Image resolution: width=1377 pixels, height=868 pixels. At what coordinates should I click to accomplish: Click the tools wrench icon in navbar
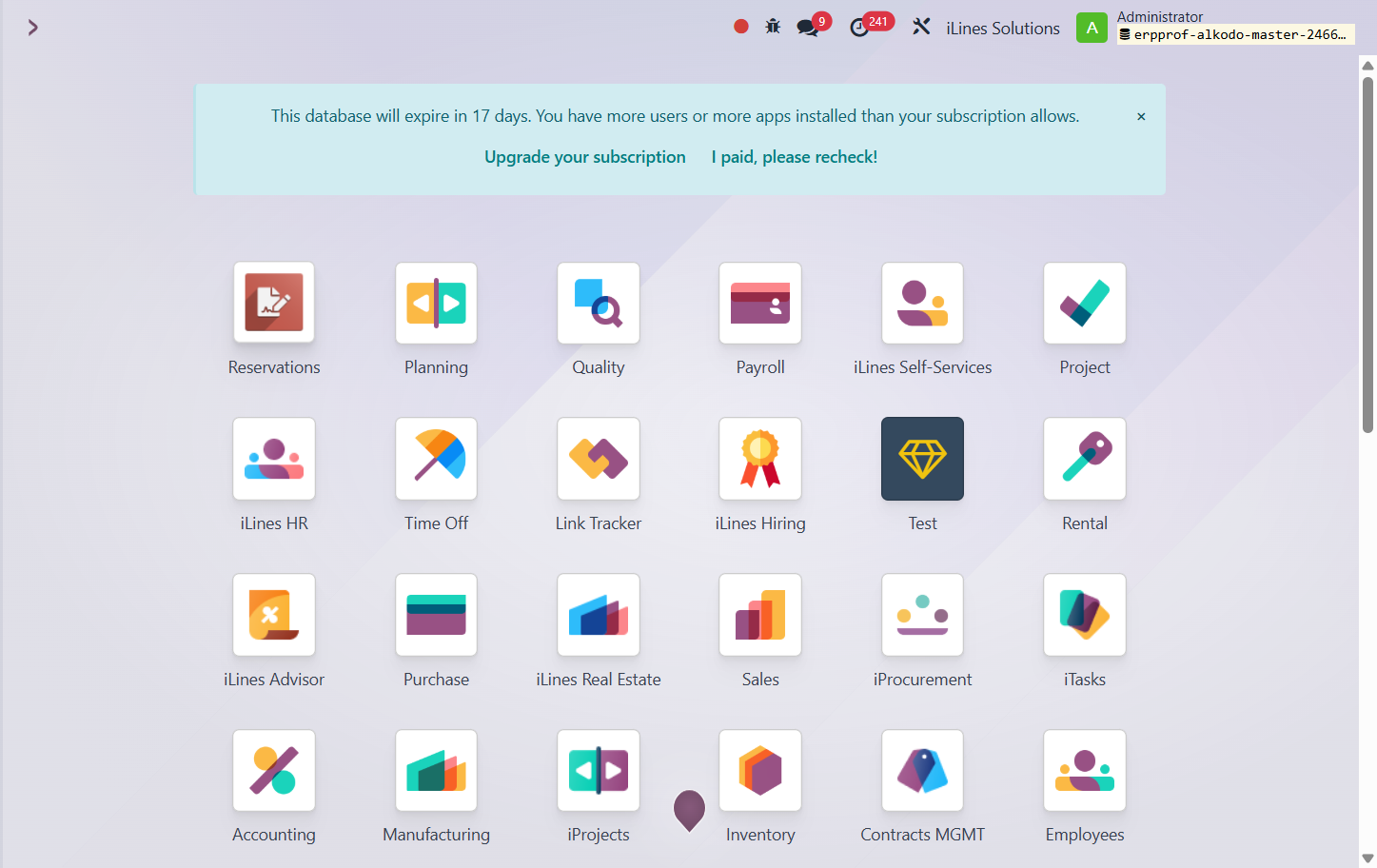921,27
